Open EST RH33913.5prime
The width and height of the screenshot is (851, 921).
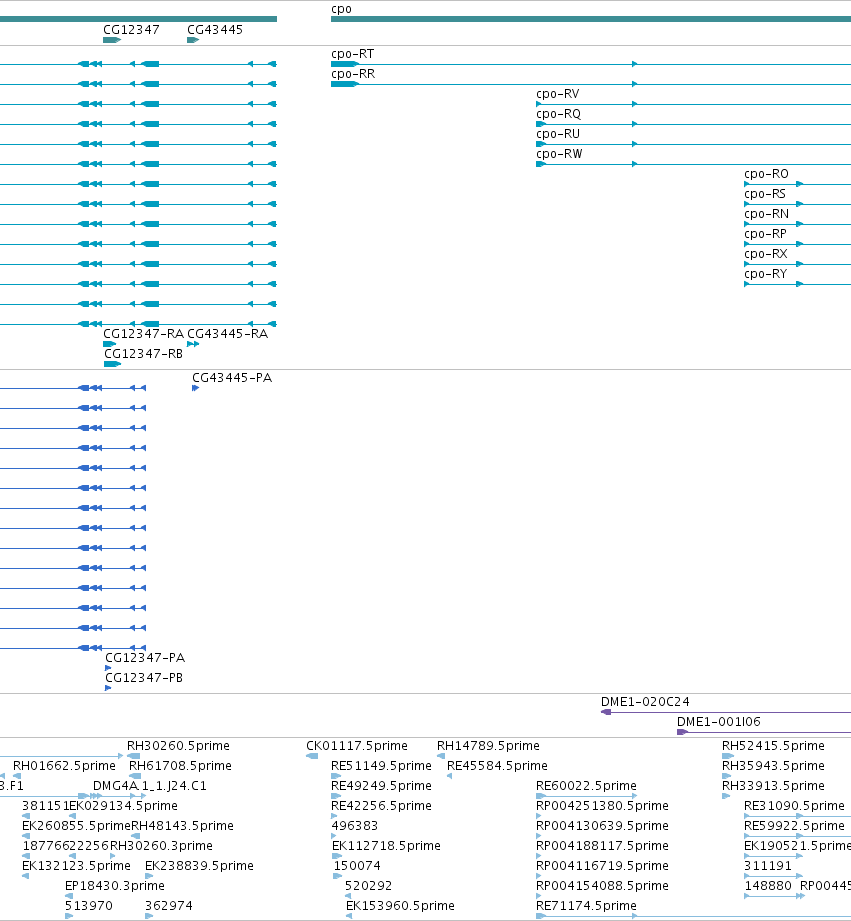coord(773,786)
